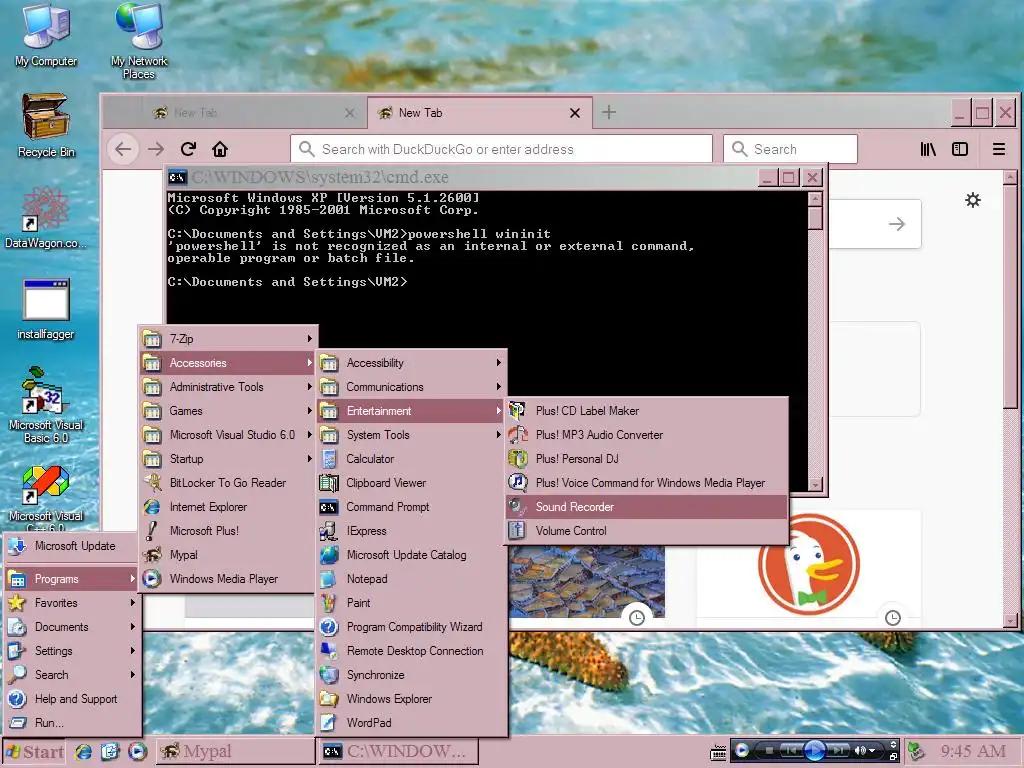The image size is (1024, 768).
Task: Expand the Startup submenu
Action: [x=229, y=459]
